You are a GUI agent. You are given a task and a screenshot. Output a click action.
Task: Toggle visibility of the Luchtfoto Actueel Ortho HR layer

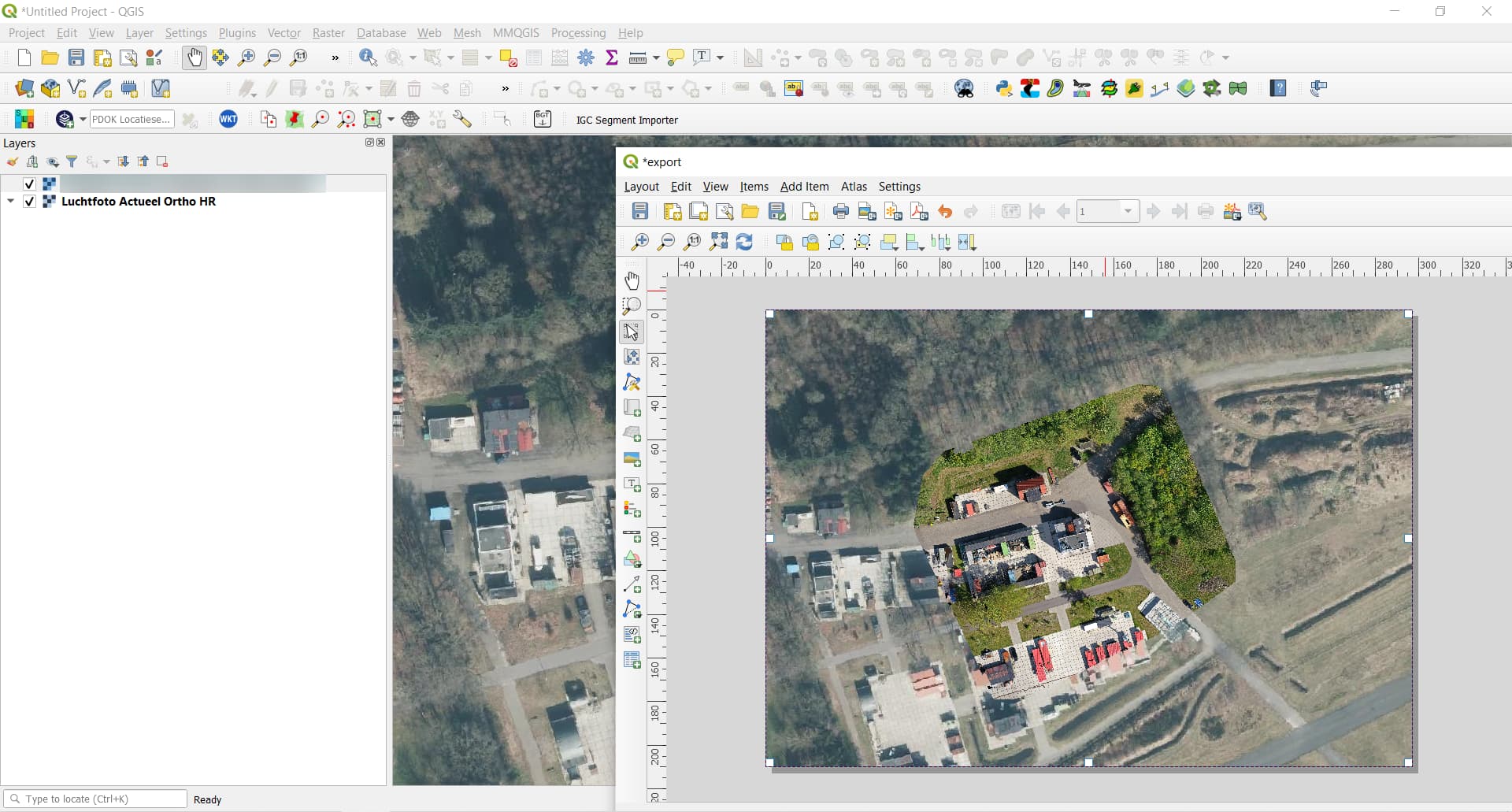29,202
